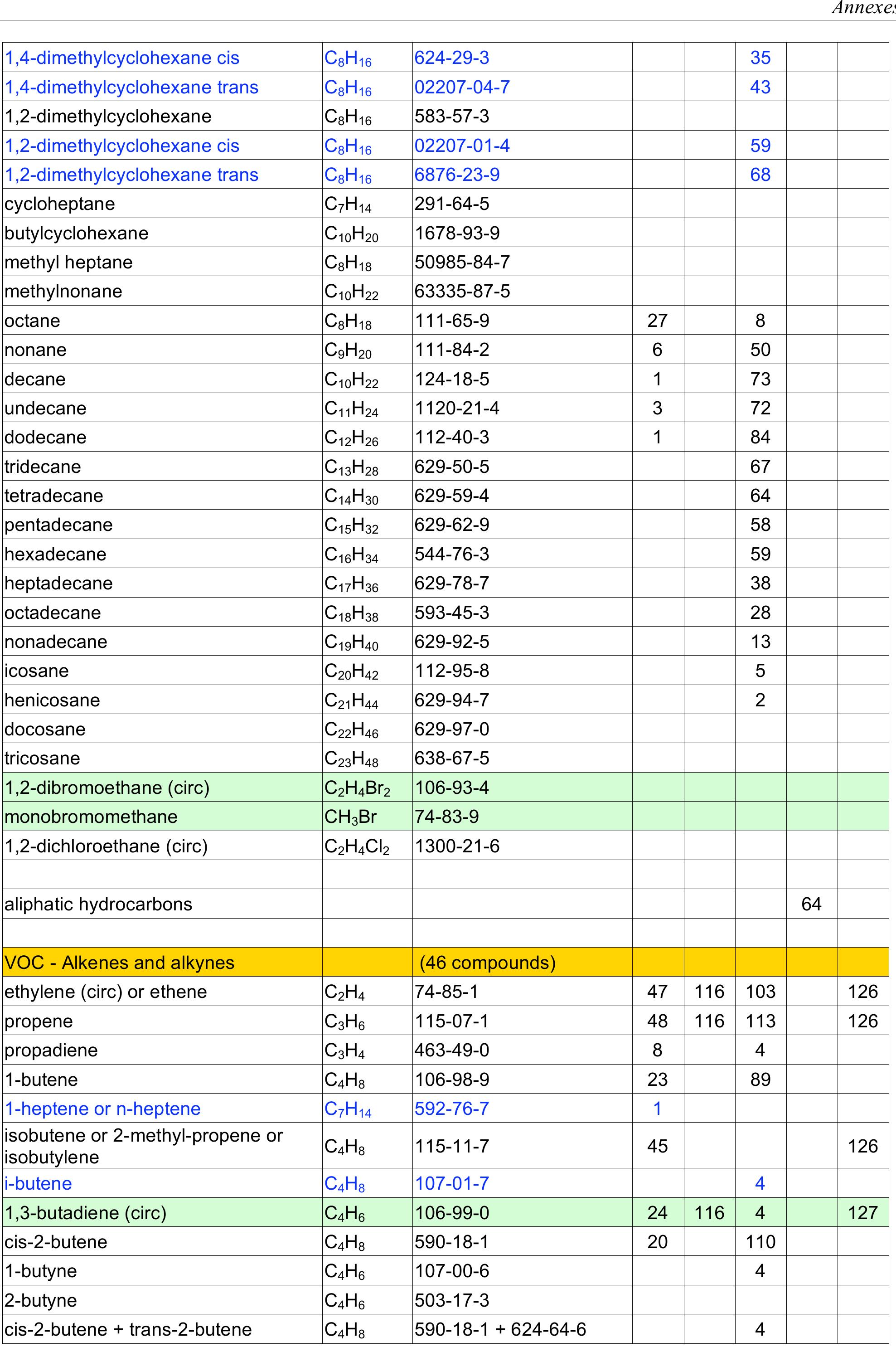Click value 84 in the dodecane row
896x1347 pixels.
click(x=760, y=437)
